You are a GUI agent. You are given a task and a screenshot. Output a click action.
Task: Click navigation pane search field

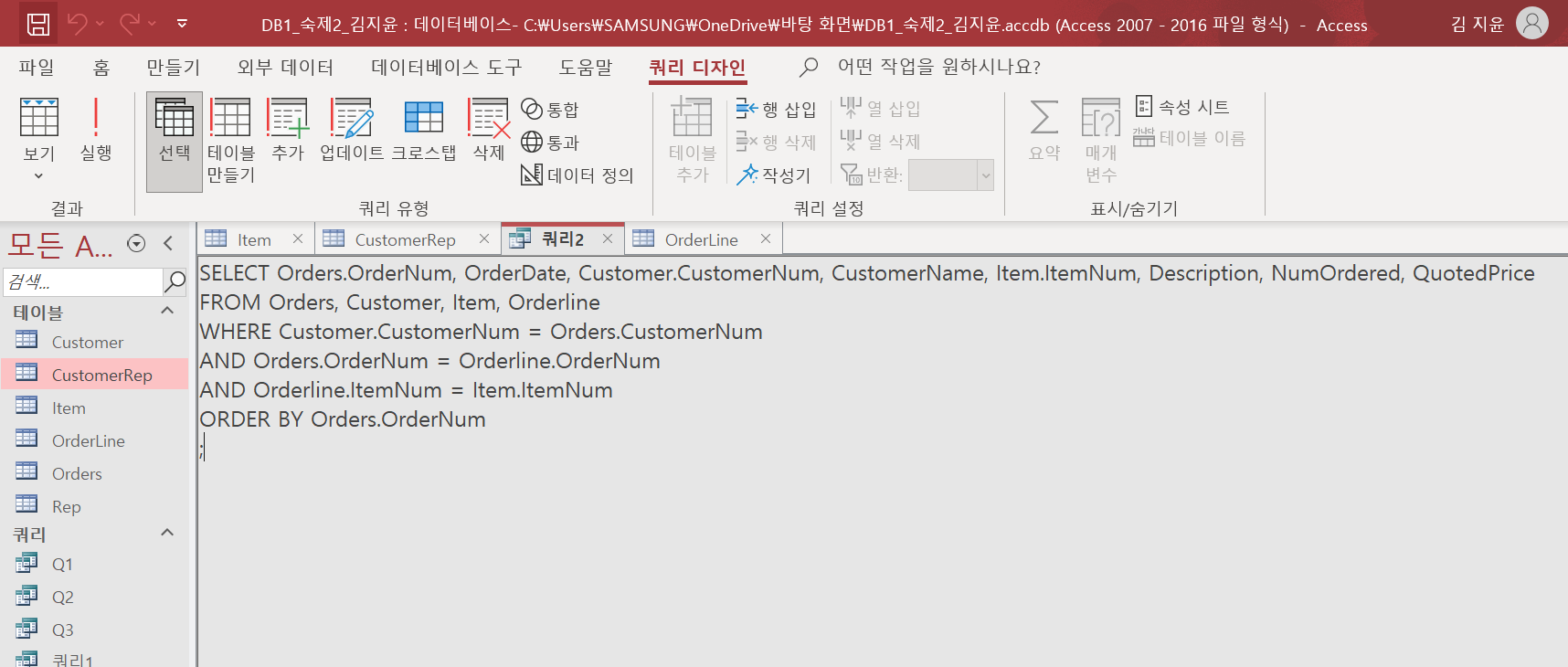point(82,282)
